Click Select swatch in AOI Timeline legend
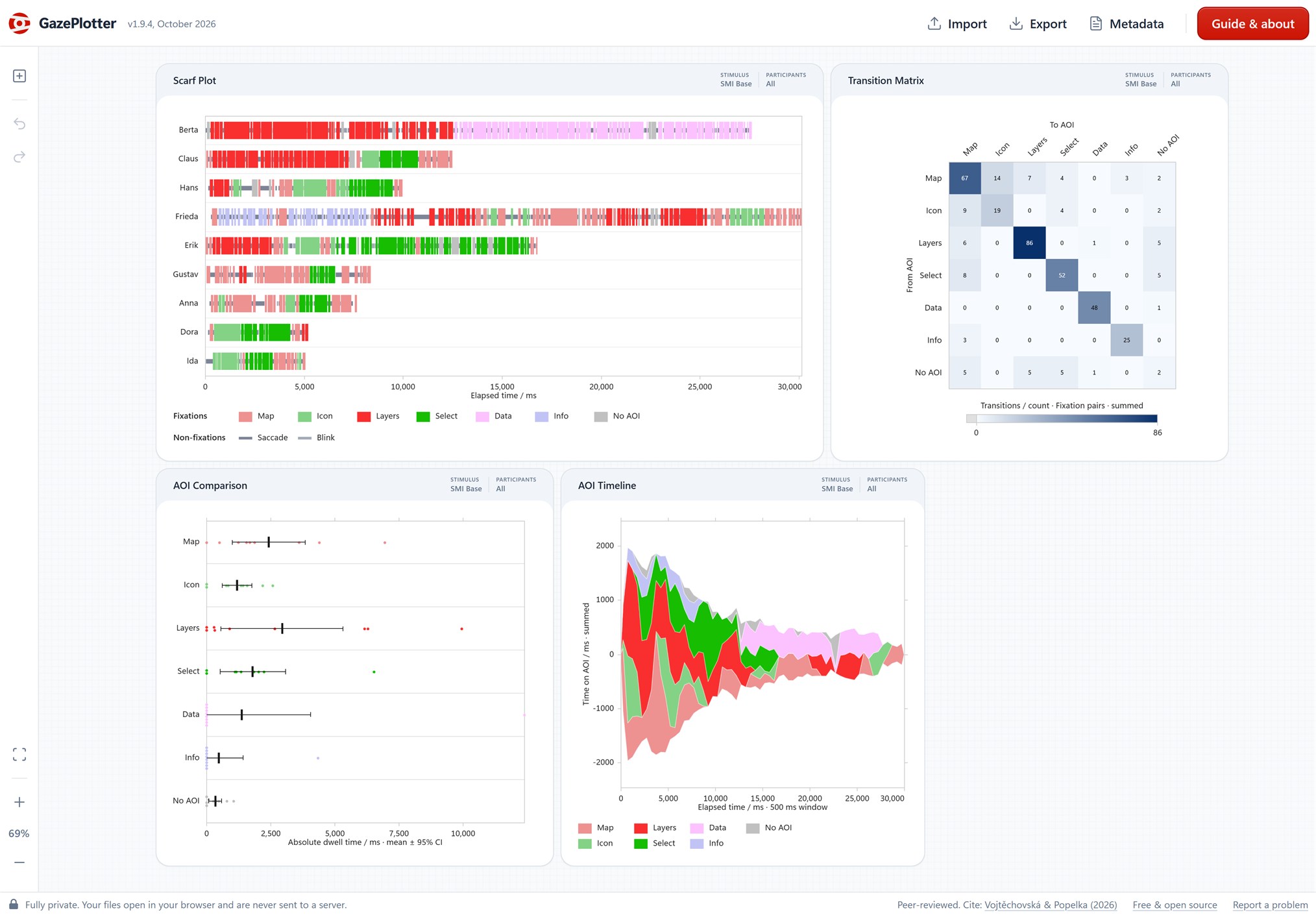The image size is (1316, 915). point(640,844)
